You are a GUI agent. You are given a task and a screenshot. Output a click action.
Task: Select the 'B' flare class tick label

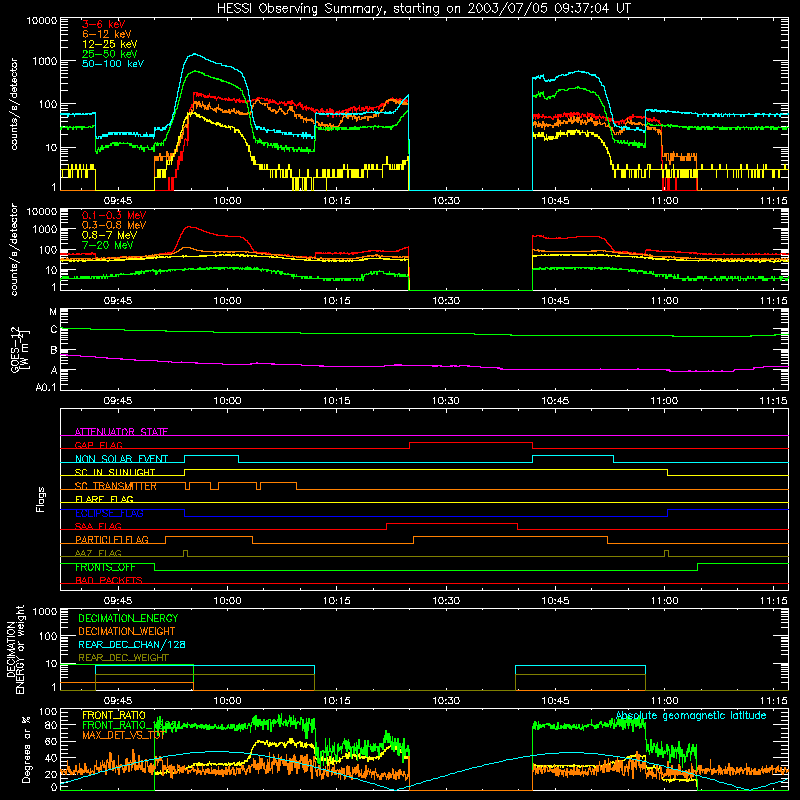54,351
